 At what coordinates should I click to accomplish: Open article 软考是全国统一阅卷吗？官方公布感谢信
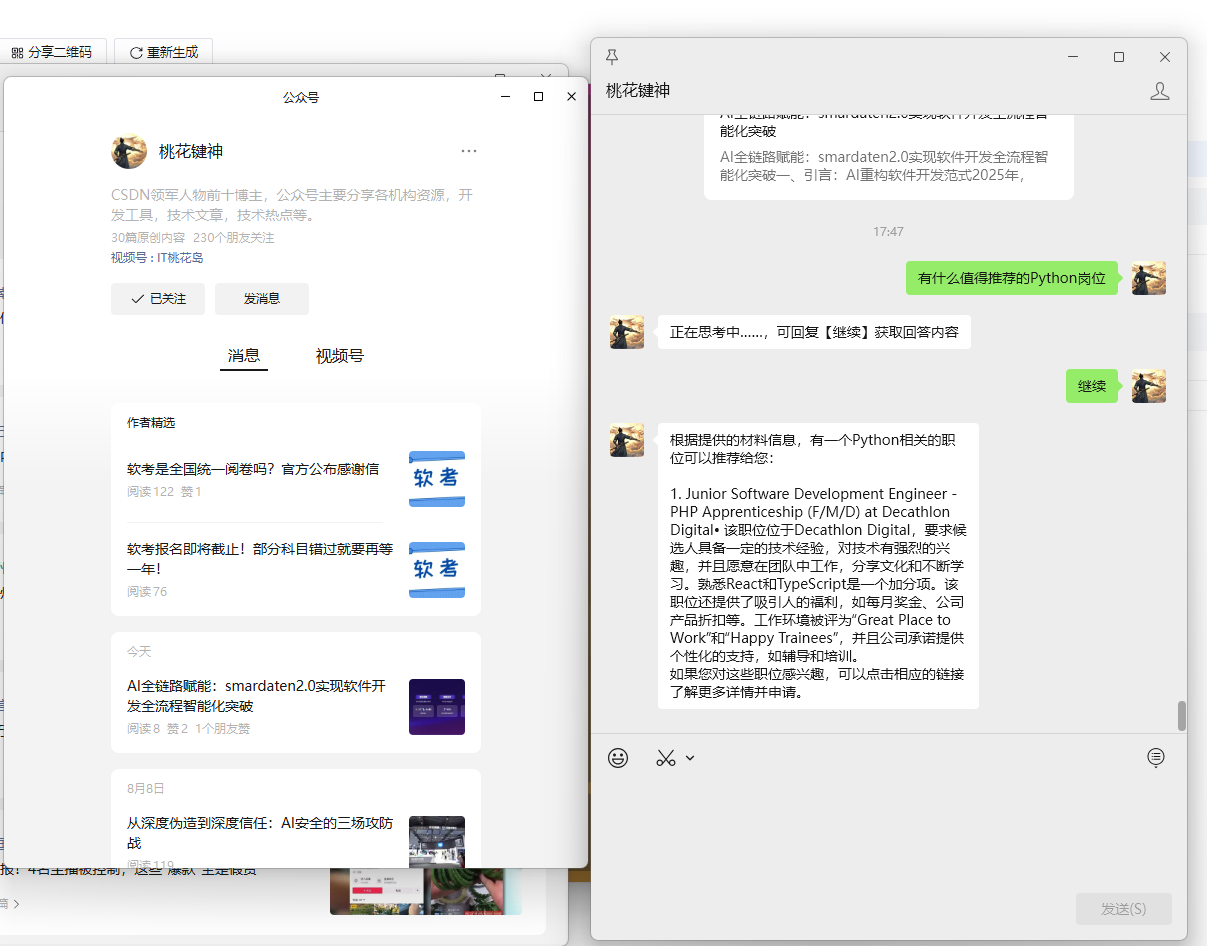click(253, 469)
